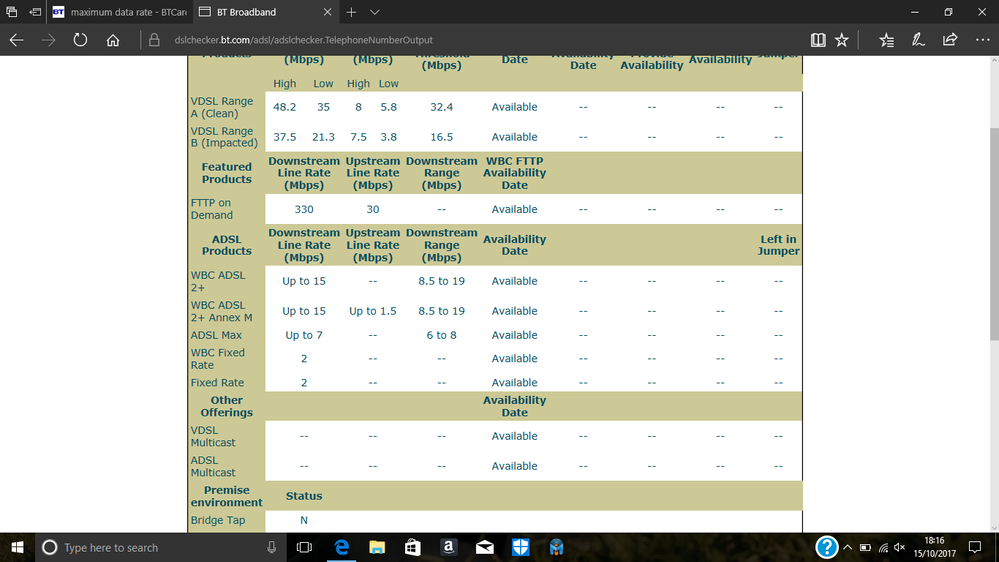Click the 48.2 high downstream value
This screenshot has width=999, height=562.
pyautogui.click(x=284, y=107)
